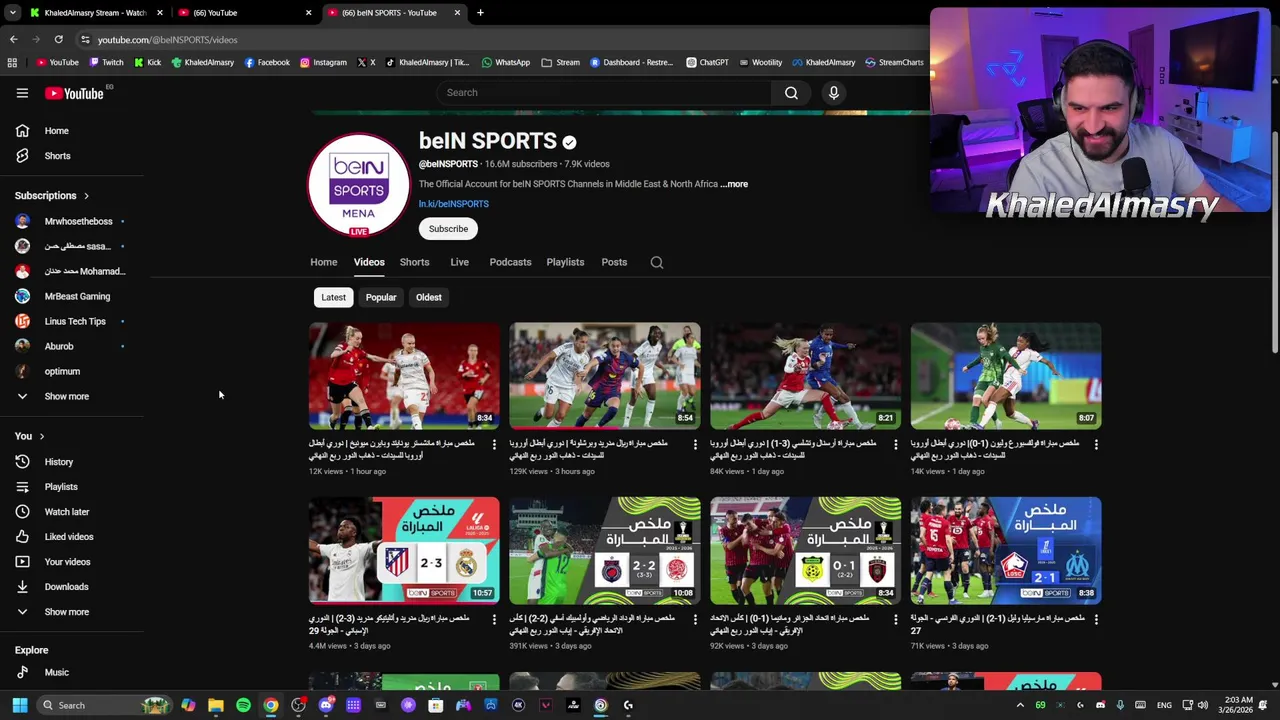
Task: Click the YouTube search input field
Action: coord(605,93)
